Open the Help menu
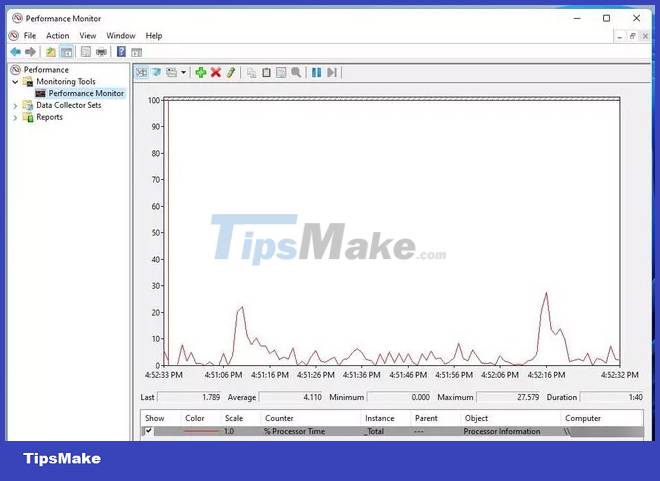The height and width of the screenshot is (481, 660). (x=154, y=36)
